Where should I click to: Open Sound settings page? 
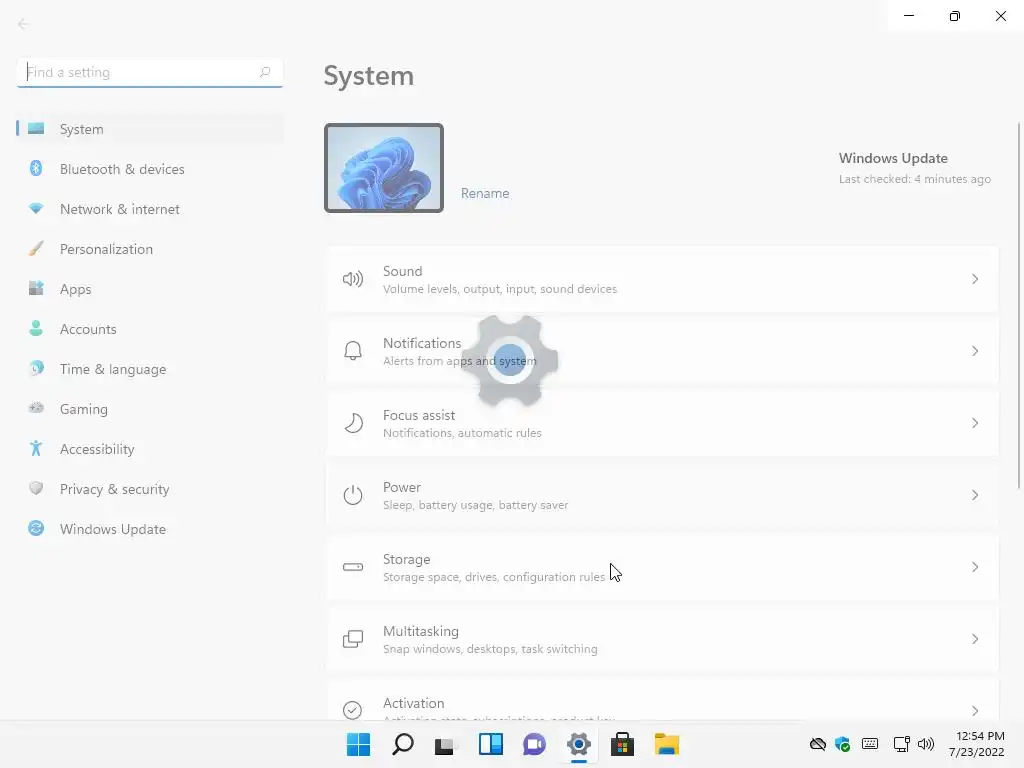663,280
